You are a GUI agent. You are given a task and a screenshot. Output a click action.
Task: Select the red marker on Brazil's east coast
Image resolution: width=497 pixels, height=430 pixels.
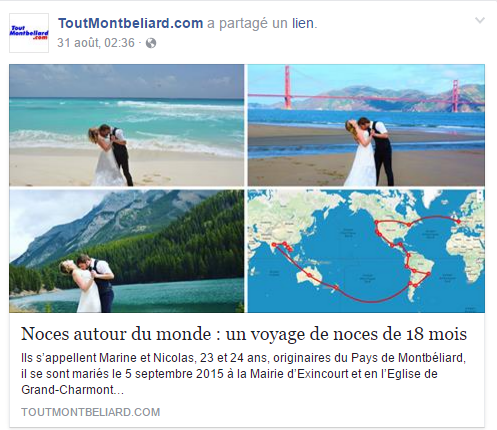(428, 274)
